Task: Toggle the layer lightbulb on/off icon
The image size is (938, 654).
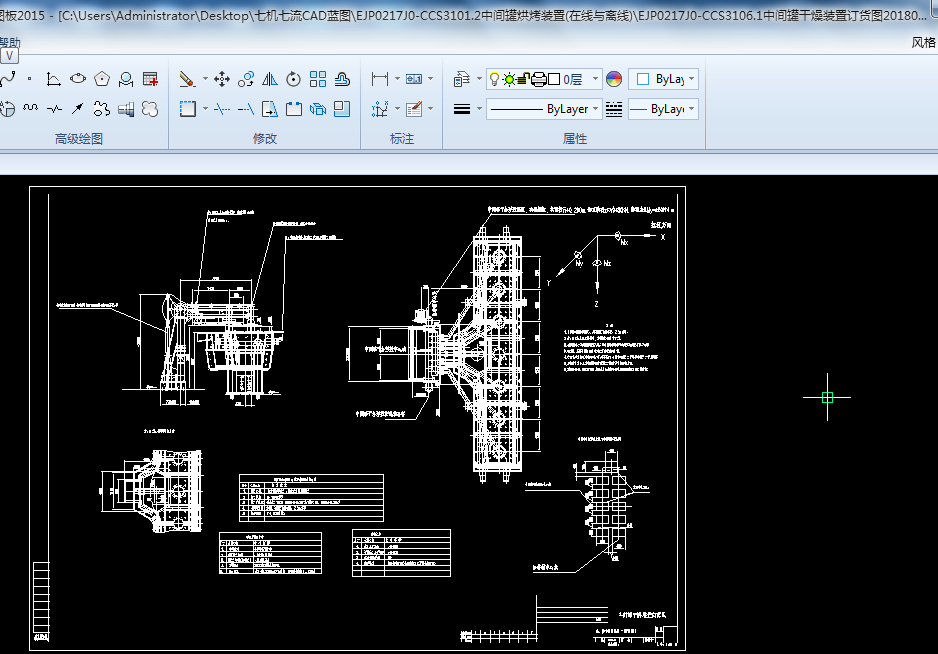Action: pos(494,79)
